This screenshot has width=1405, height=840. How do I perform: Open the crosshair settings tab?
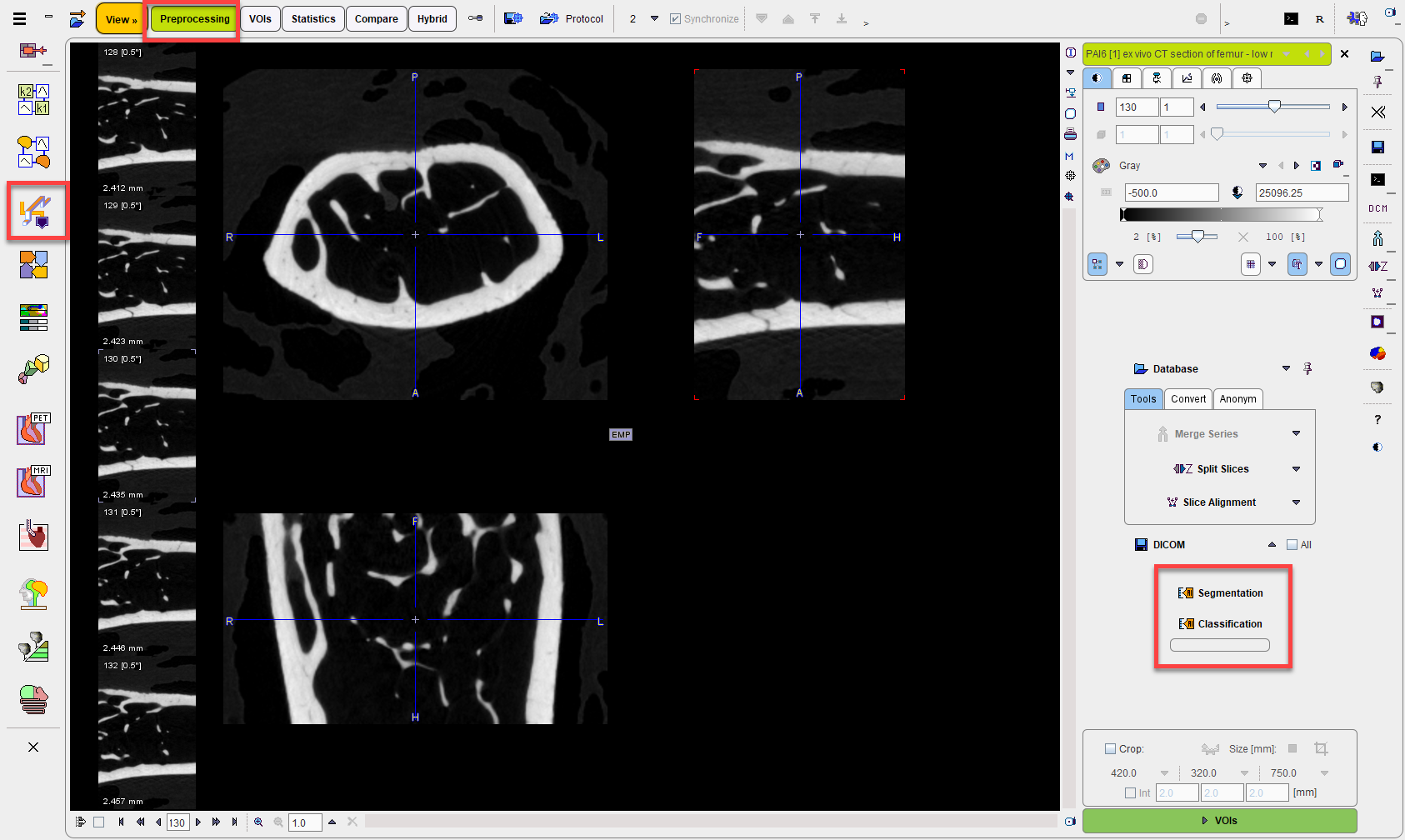point(1247,78)
